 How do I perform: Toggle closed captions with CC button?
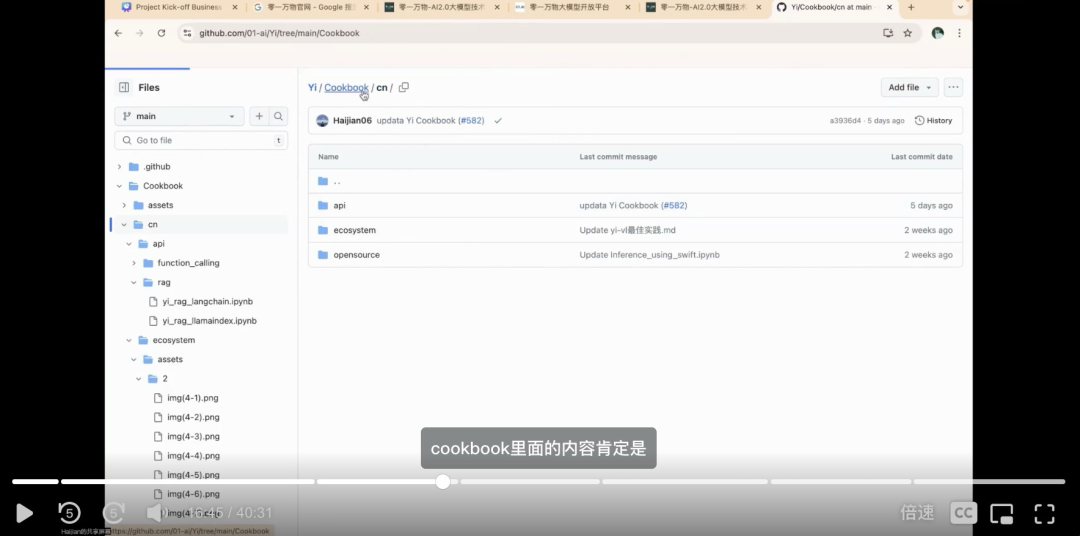coord(963,513)
